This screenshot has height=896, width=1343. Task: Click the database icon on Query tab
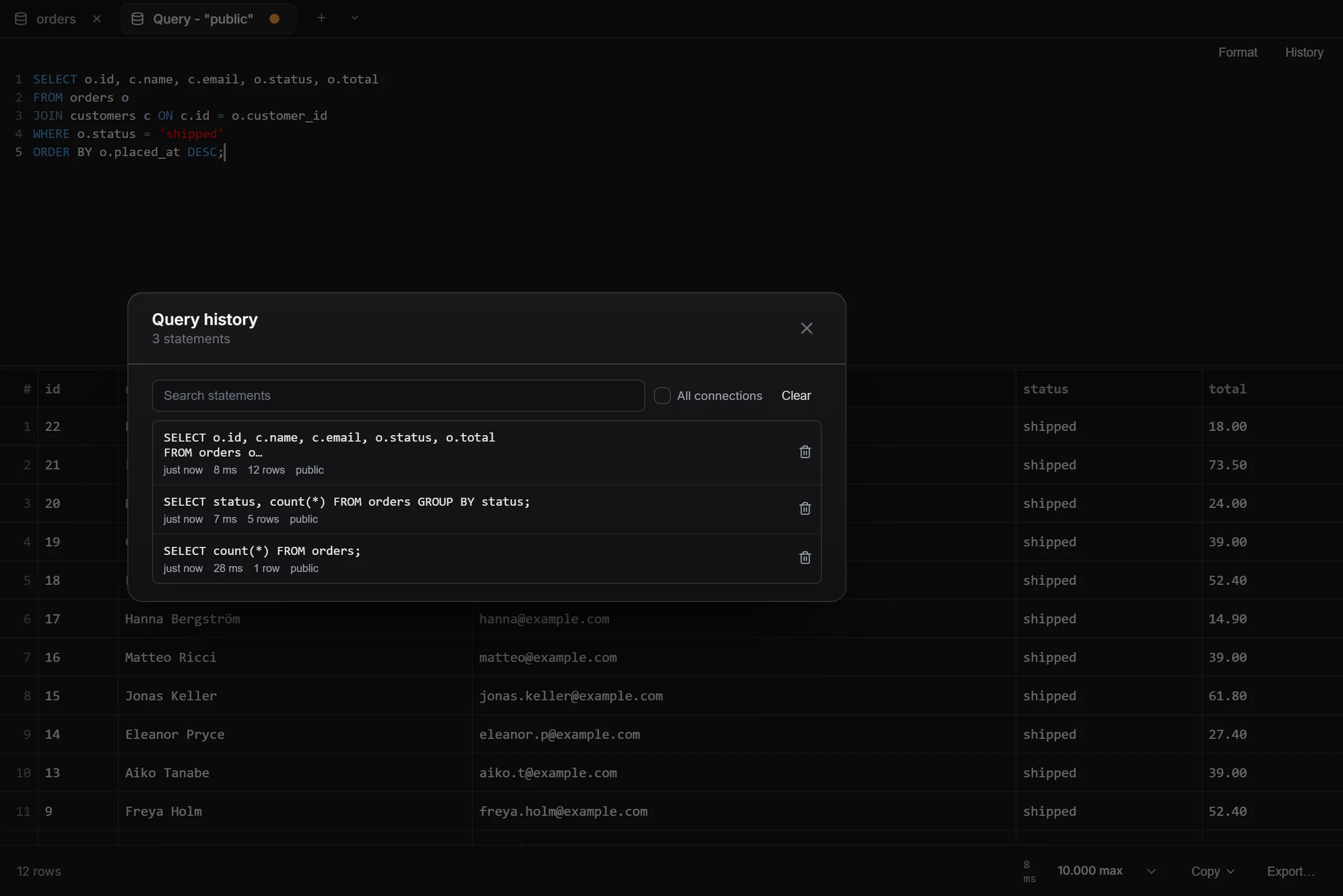coord(137,19)
